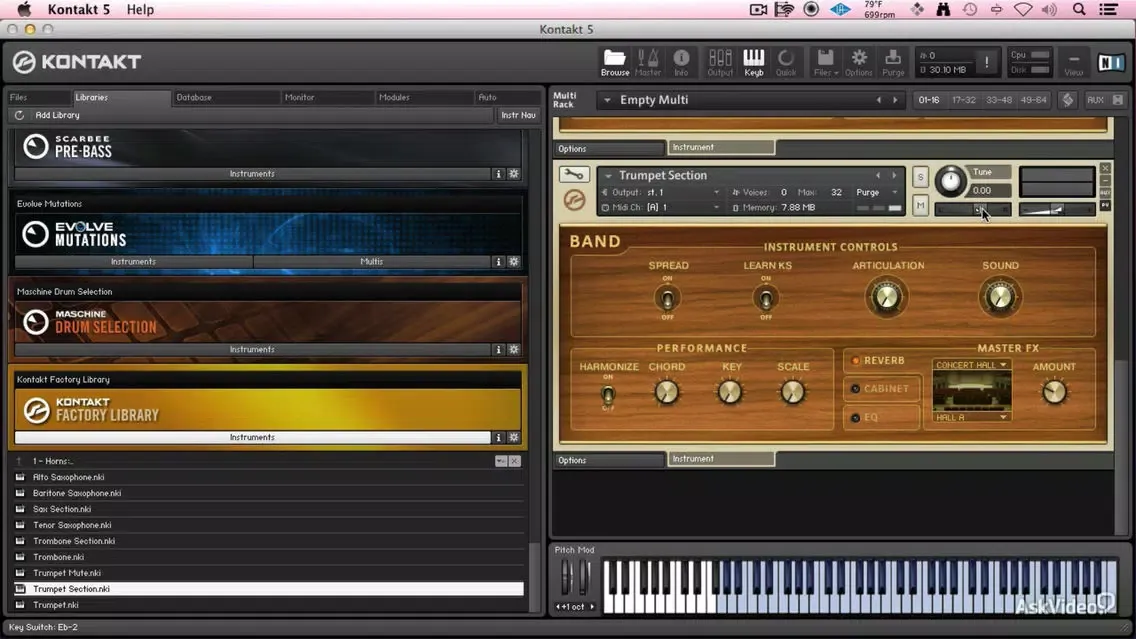Open Evolve Mutations Multis button
1136x639 pixels.
372,262
